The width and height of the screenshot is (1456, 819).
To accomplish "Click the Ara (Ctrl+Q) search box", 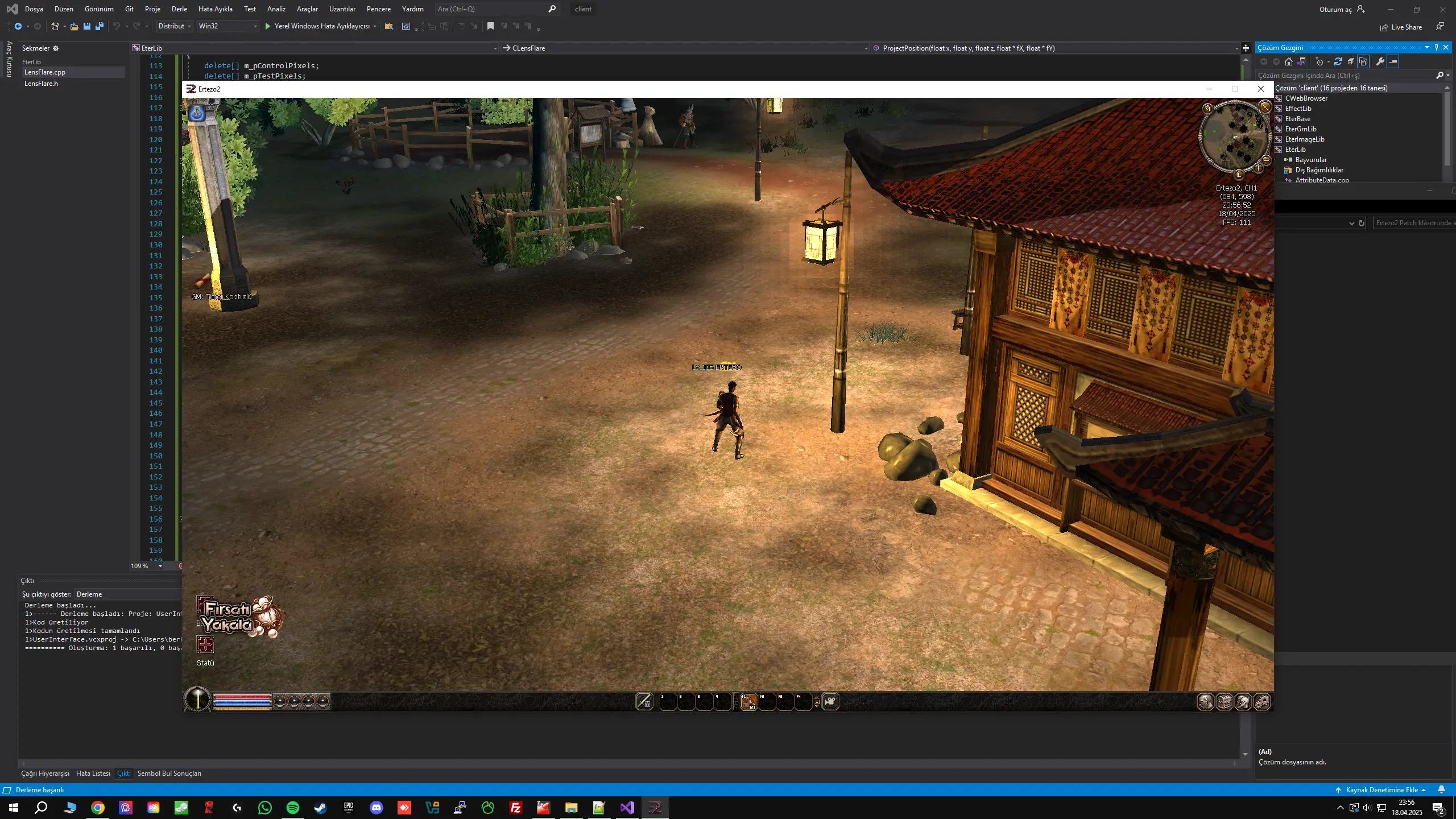I will coord(497,9).
